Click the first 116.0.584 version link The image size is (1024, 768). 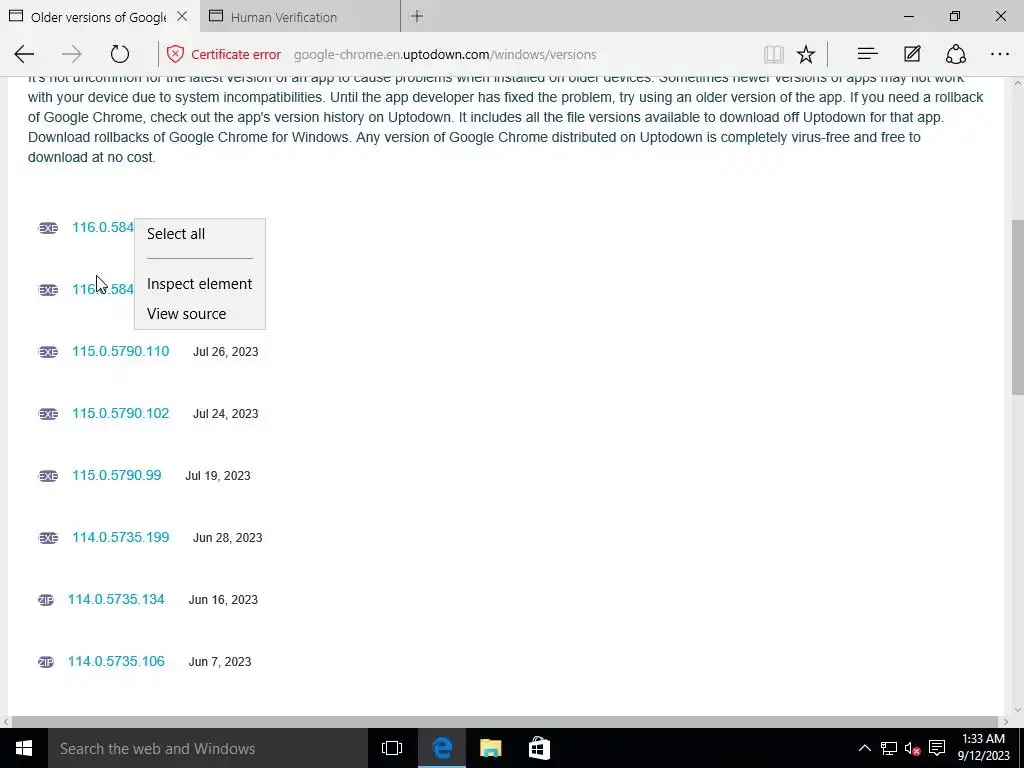click(x=103, y=227)
